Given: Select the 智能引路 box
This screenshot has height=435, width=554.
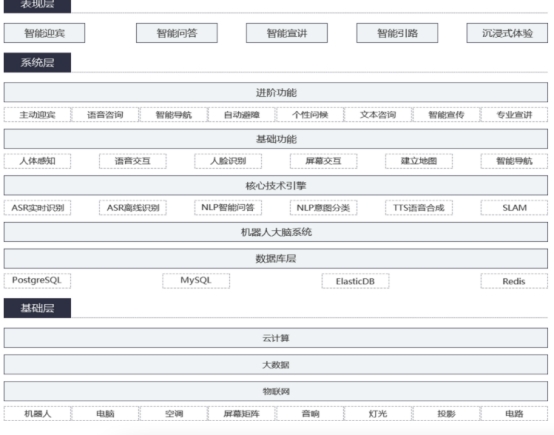Looking at the screenshot, I should click(397, 33).
